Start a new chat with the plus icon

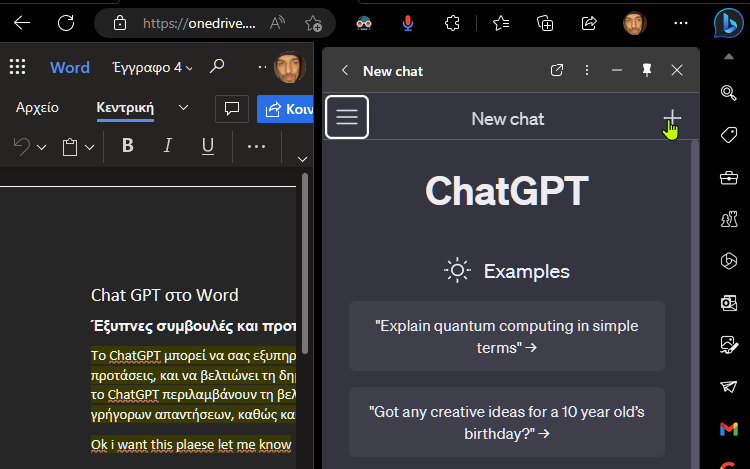(x=672, y=118)
